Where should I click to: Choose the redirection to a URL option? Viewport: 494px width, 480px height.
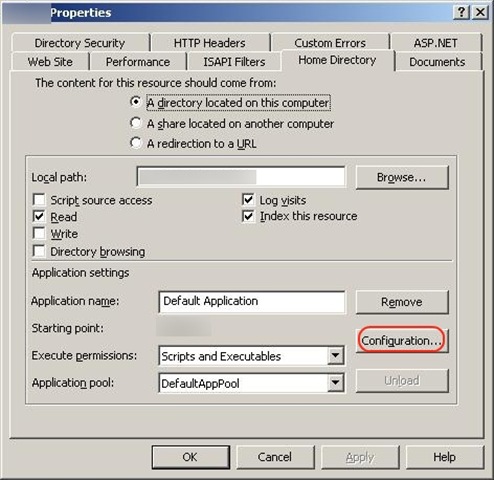[x=136, y=143]
